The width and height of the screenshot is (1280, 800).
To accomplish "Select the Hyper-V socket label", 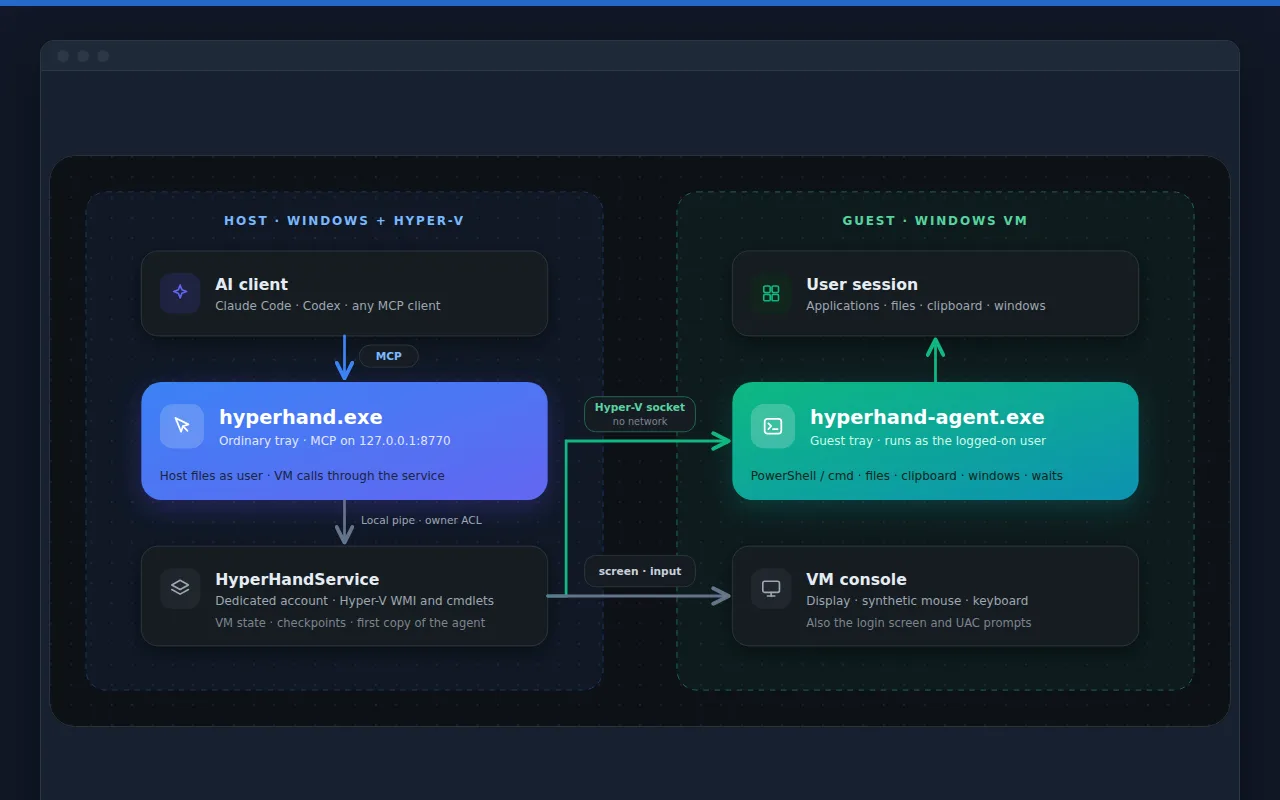I will tap(640, 414).
